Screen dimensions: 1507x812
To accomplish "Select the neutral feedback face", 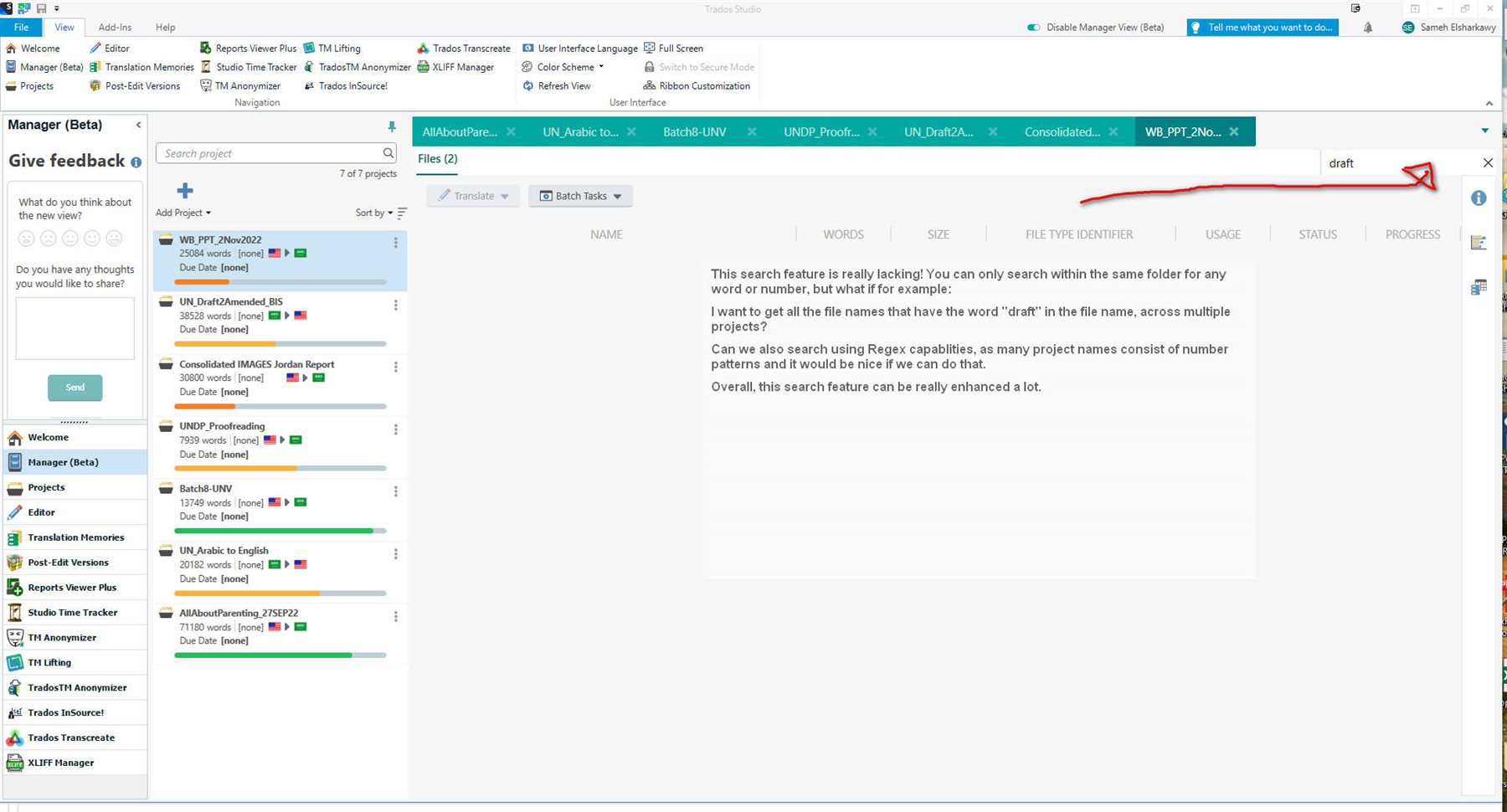I will pos(70,239).
